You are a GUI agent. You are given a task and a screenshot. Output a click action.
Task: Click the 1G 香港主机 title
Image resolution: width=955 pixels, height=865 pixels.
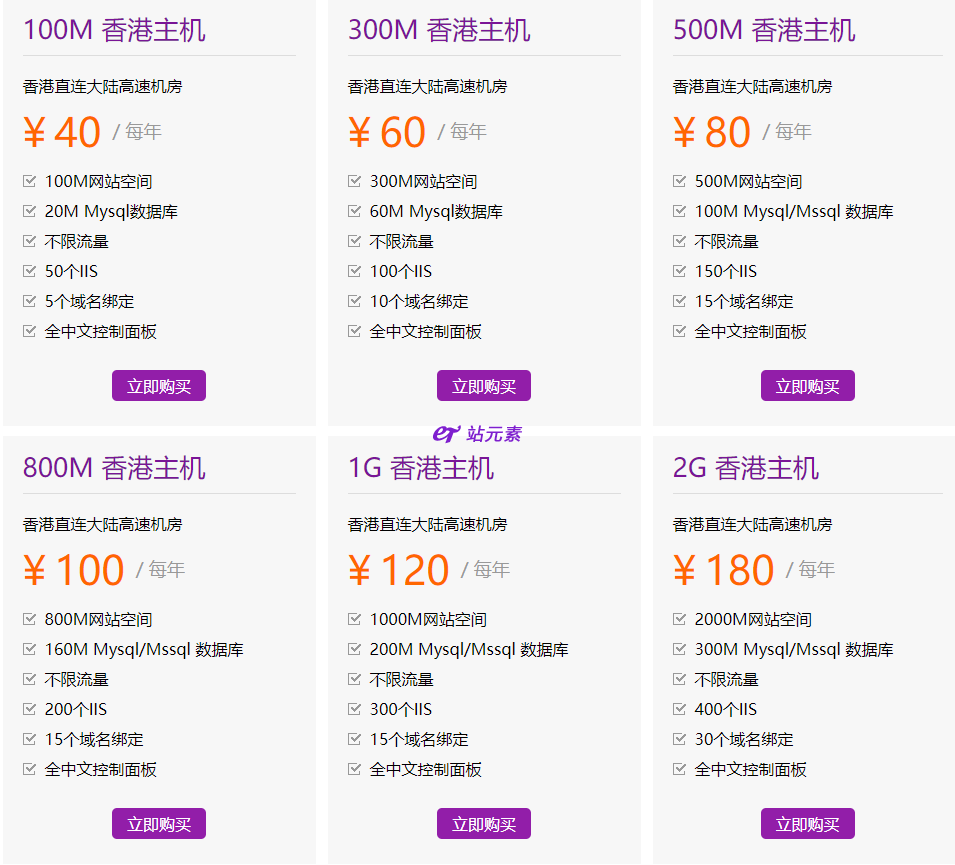tap(420, 468)
